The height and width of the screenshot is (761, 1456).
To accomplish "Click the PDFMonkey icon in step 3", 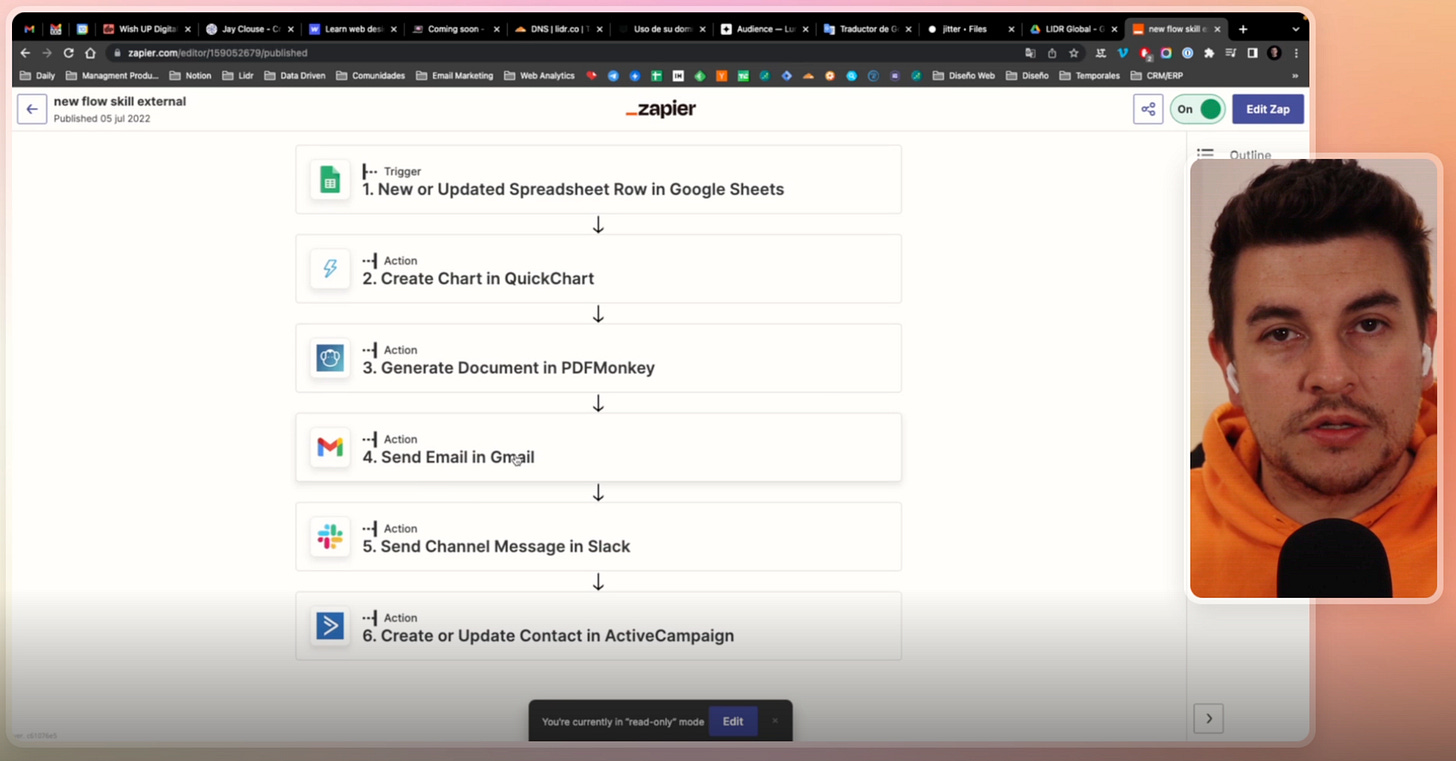I will click(330, 358).
